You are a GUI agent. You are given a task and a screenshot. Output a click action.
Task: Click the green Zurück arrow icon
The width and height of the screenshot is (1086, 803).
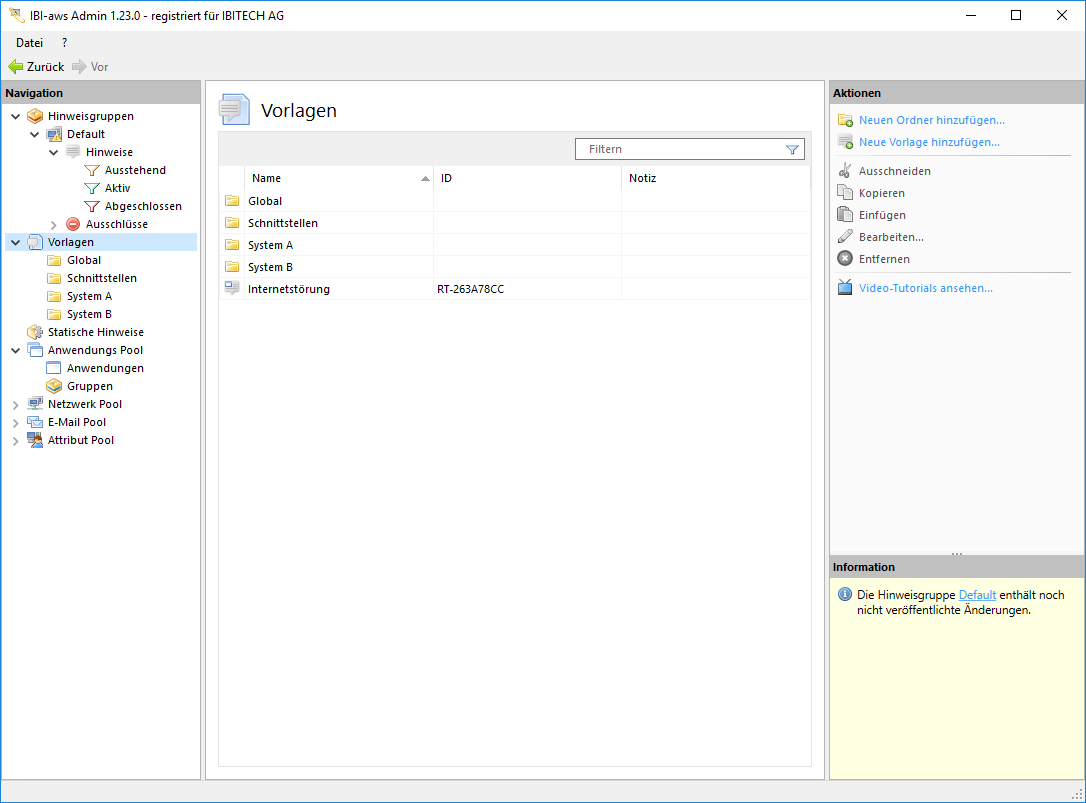pos(15,67)
